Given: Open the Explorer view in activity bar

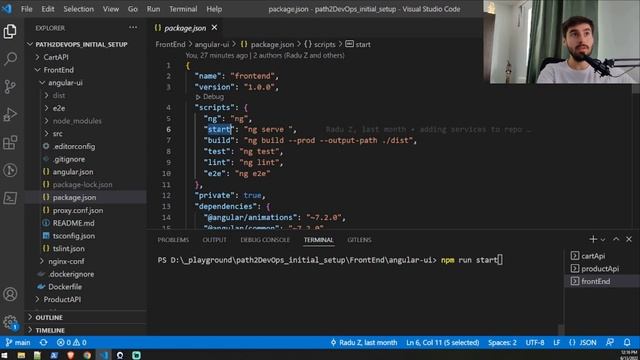Looking at the screenshot, I should tap(10, 31).
